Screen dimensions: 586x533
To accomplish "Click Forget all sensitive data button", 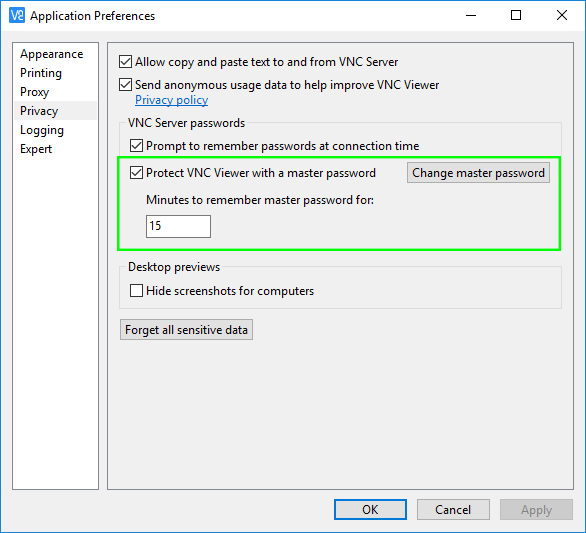I will tap(186, 330).
